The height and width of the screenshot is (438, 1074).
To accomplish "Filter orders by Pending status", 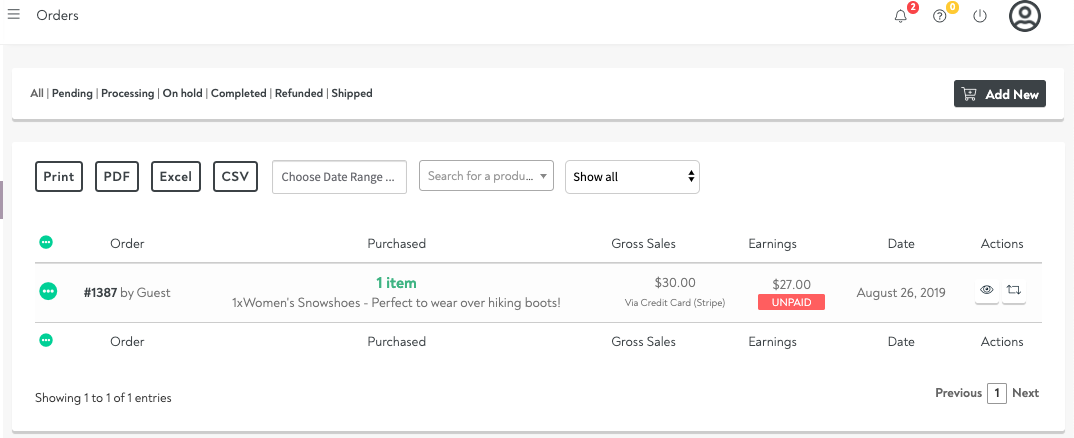I will (72, 93).
